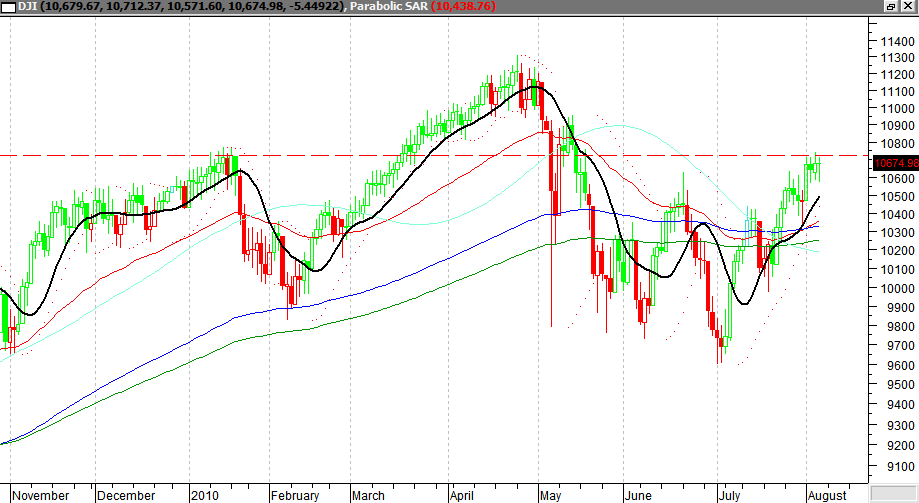Viewport: 919px width, 503px height.
Task: Click the February date axis label
Action: coord(295,495)
